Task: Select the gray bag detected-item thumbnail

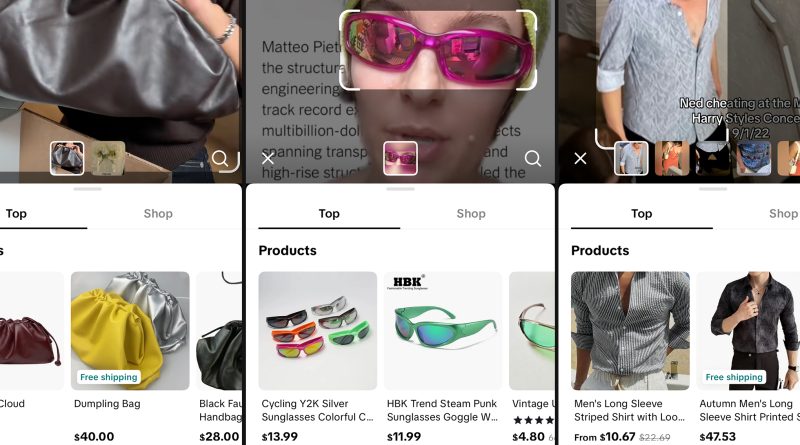Action: coord(67,158)
